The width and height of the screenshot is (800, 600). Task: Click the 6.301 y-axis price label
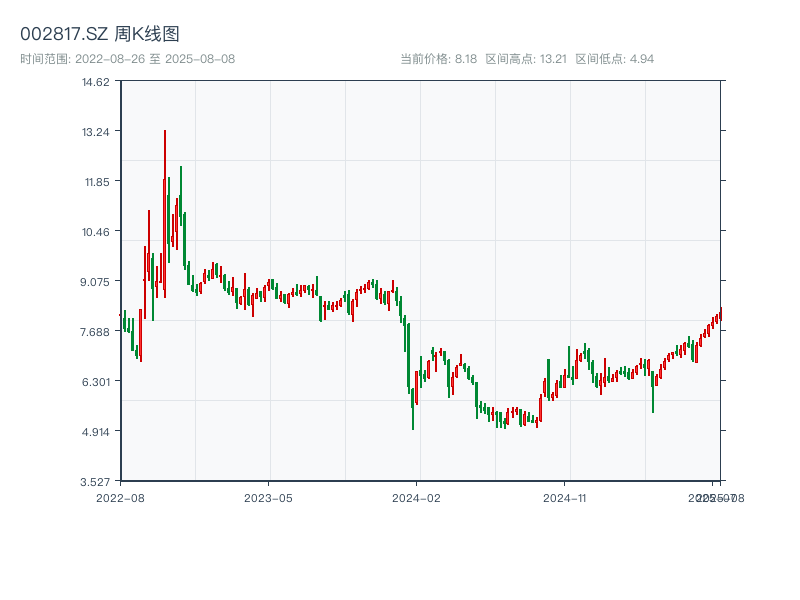pyautogui.click(x=96, y=382)
